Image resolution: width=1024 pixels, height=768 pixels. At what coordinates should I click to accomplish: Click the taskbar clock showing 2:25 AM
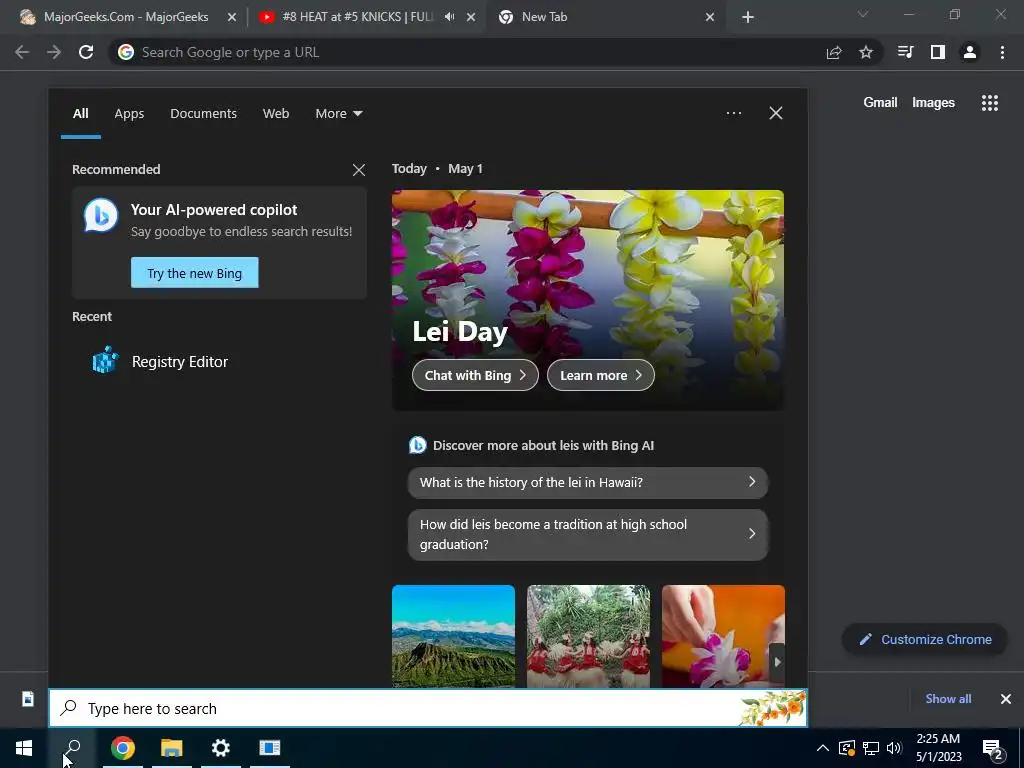pos(938,748)
